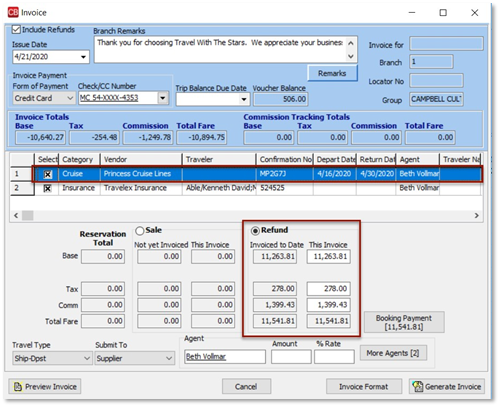Select the Sale radio button
Image resolution: width=500 pixels, height=407 pixels.
tap(140, 230)
